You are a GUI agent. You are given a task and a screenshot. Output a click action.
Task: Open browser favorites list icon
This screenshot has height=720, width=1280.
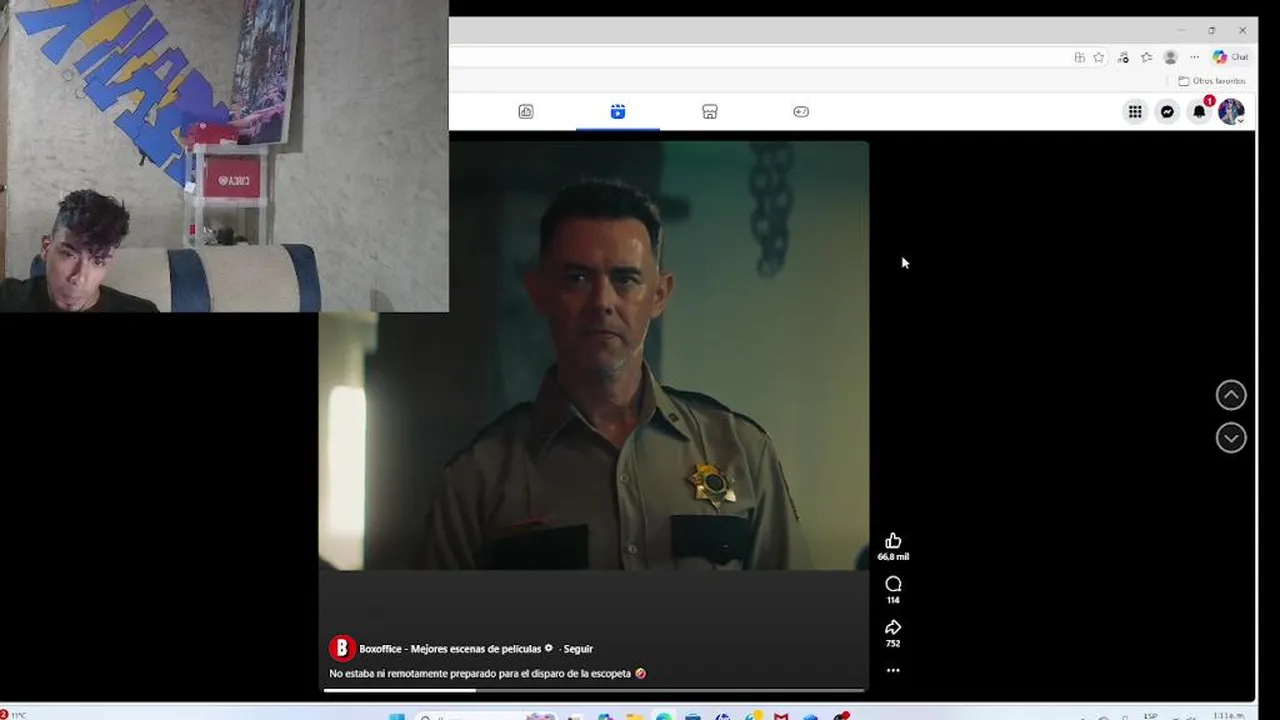tap(1146, 58)
